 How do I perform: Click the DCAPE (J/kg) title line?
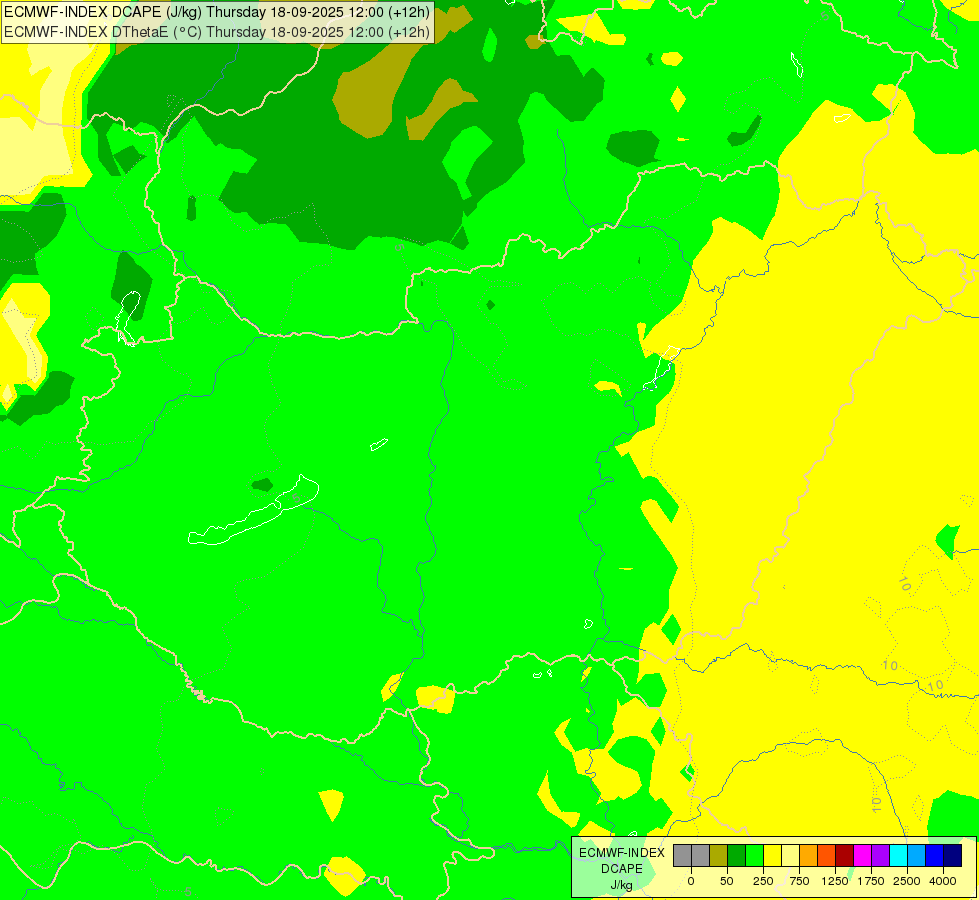coord(217,12)
